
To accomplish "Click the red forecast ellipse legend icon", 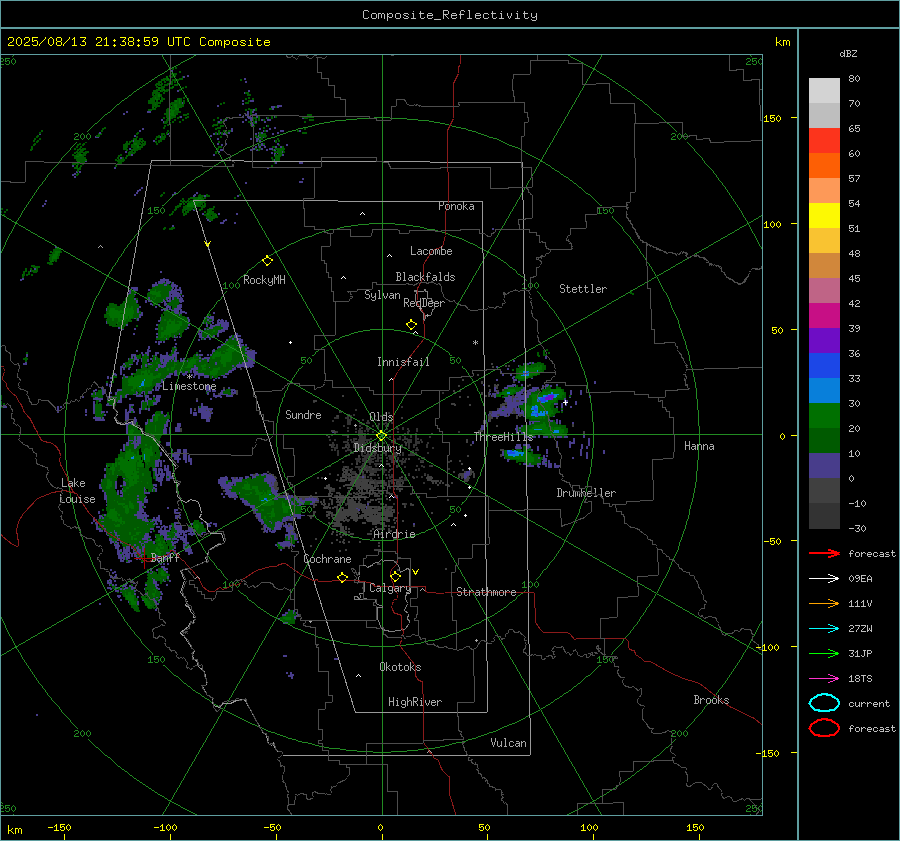I will tap(824, 728).
